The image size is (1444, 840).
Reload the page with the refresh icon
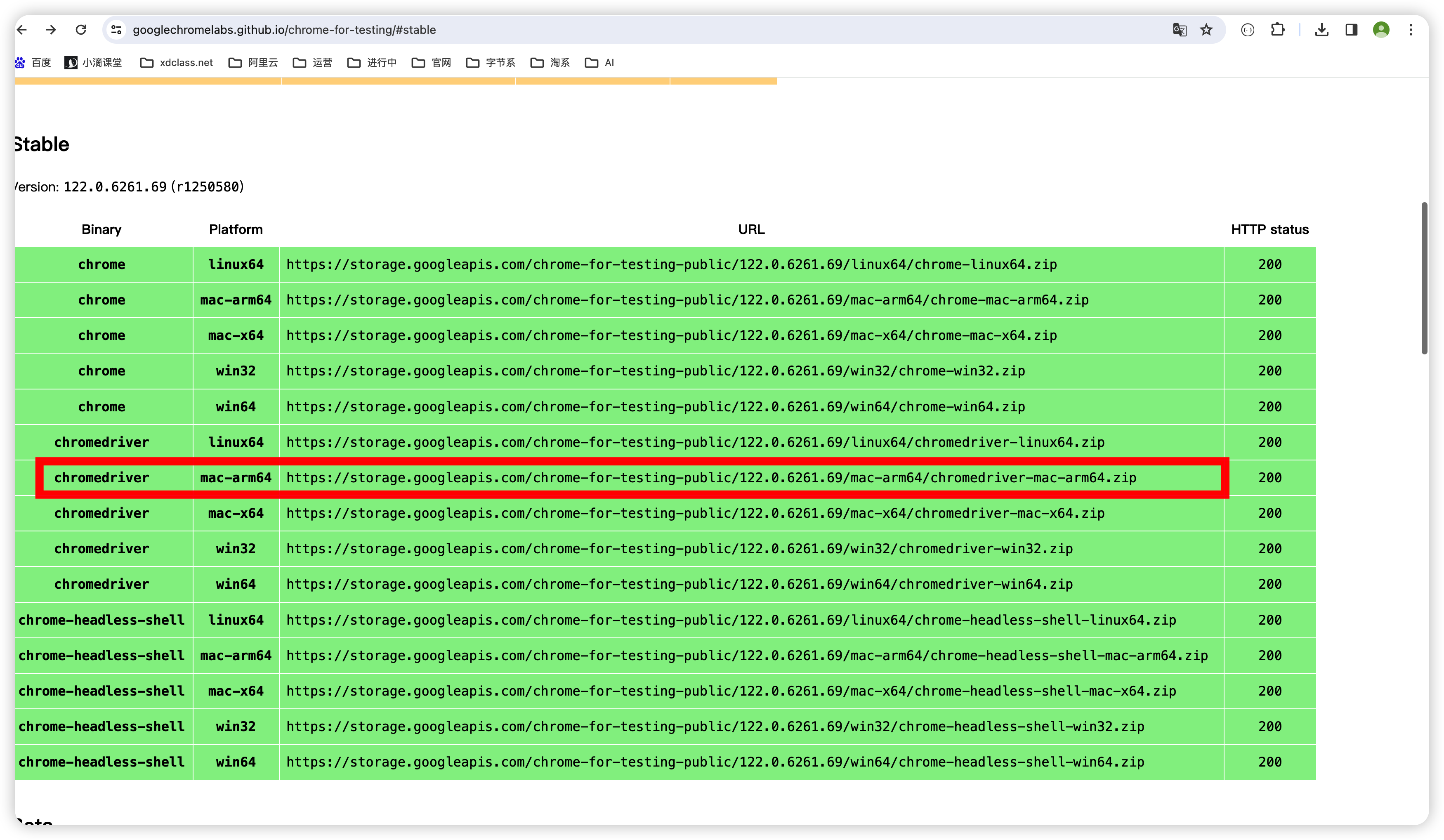pos(81,30)
